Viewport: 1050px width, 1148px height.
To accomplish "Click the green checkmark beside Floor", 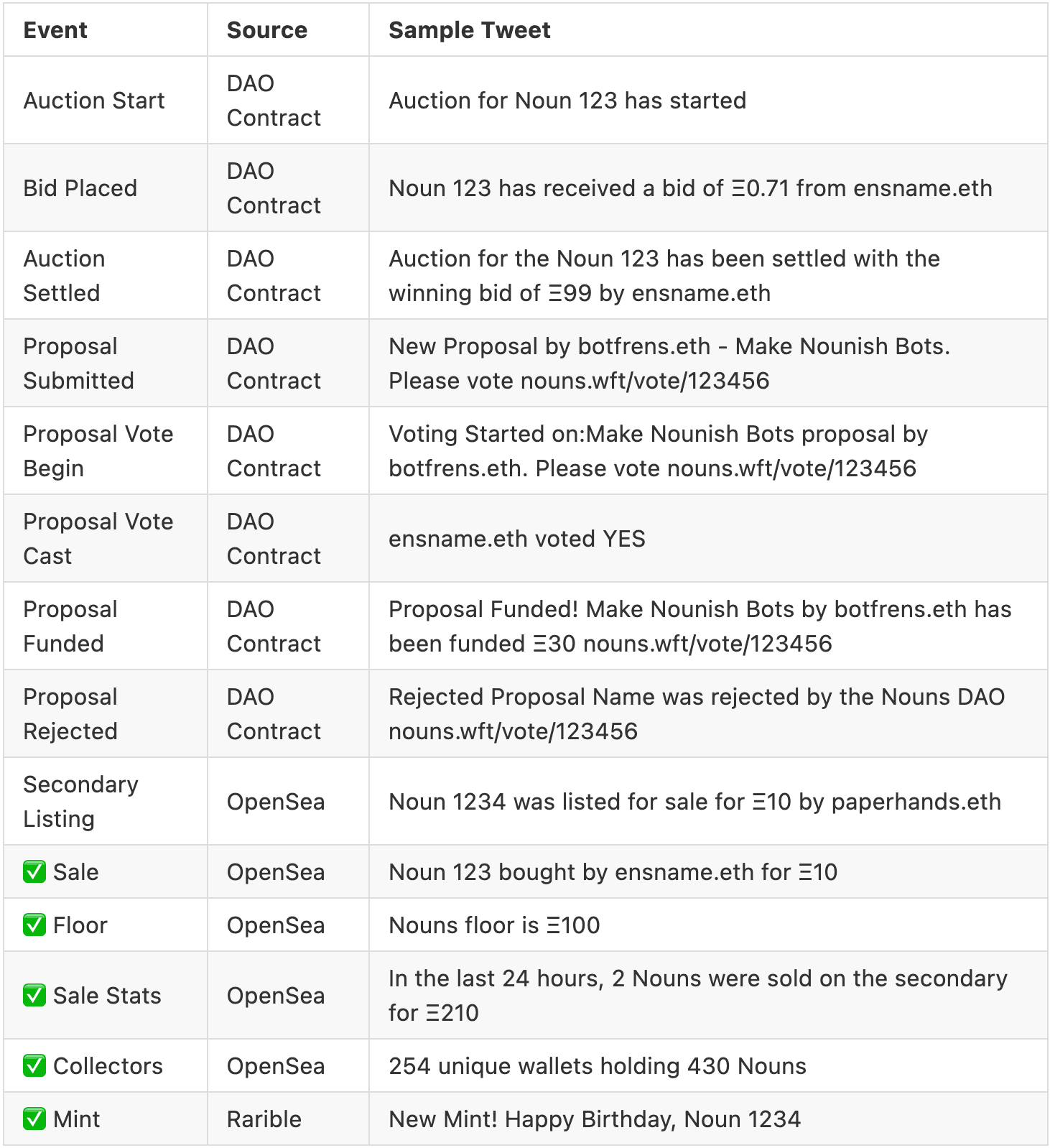I will coord(34,925).
